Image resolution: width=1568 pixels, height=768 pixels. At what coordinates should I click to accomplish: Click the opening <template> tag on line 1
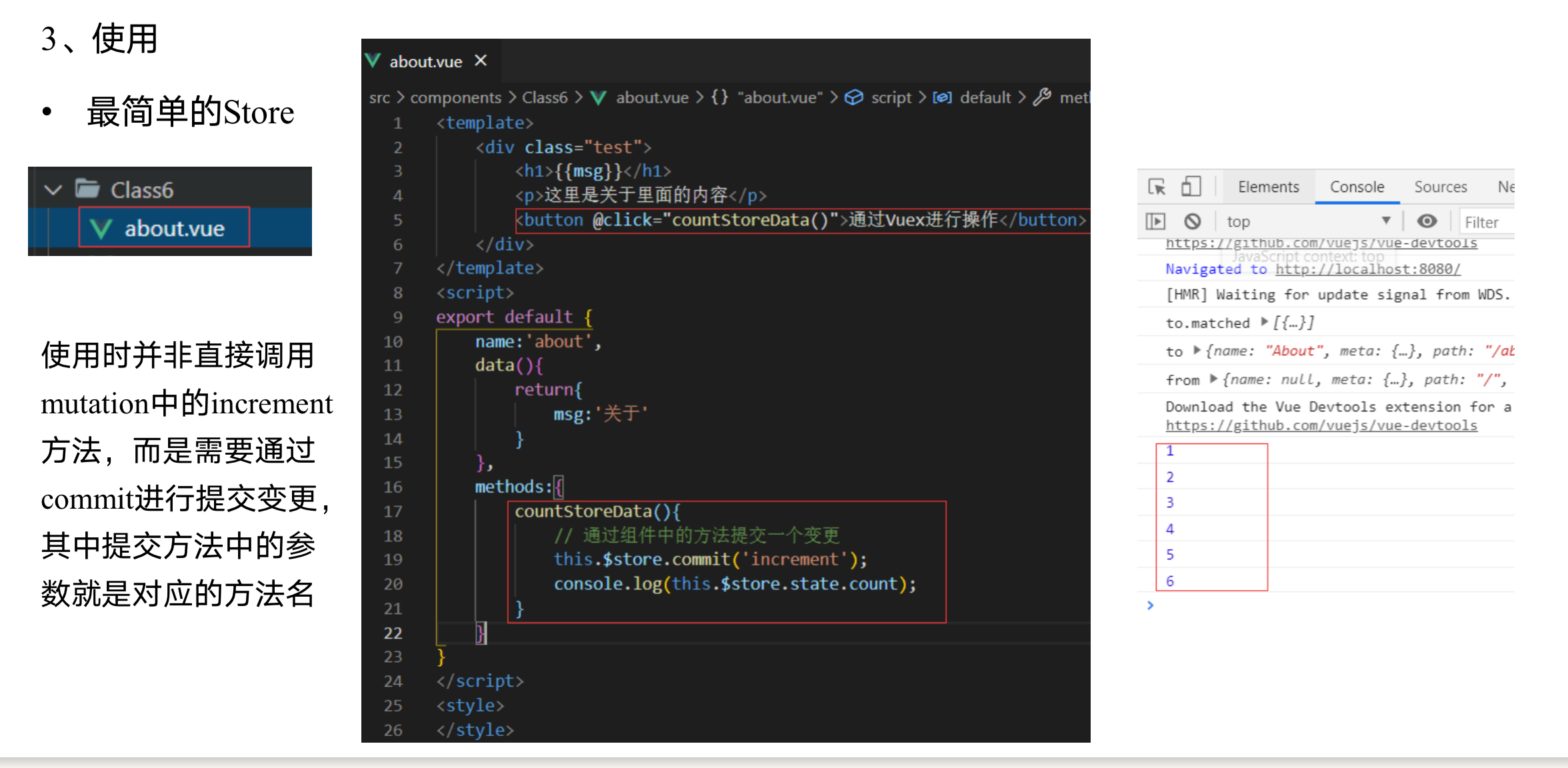485,123
